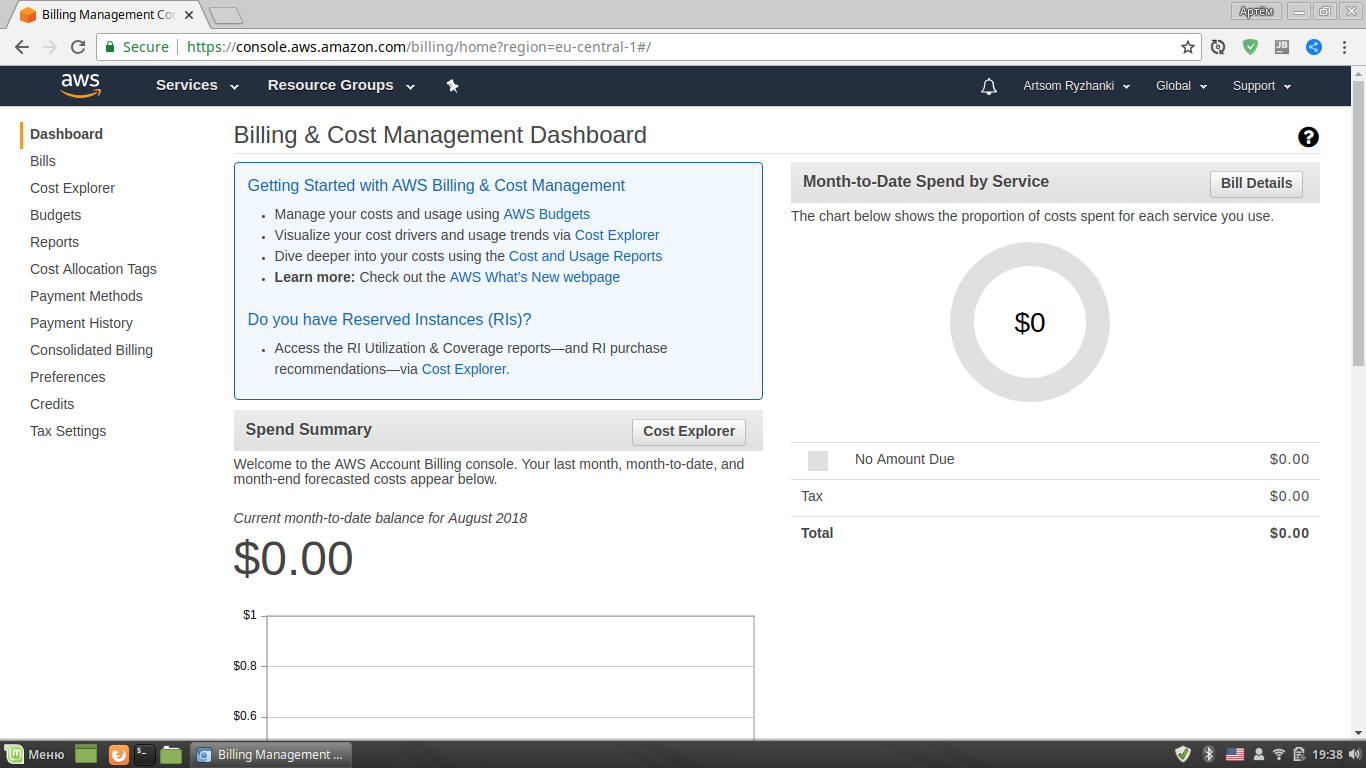Open the Artsom Ryzhanki account dropdown
1366x768 pixels.
click(1076, 86)
